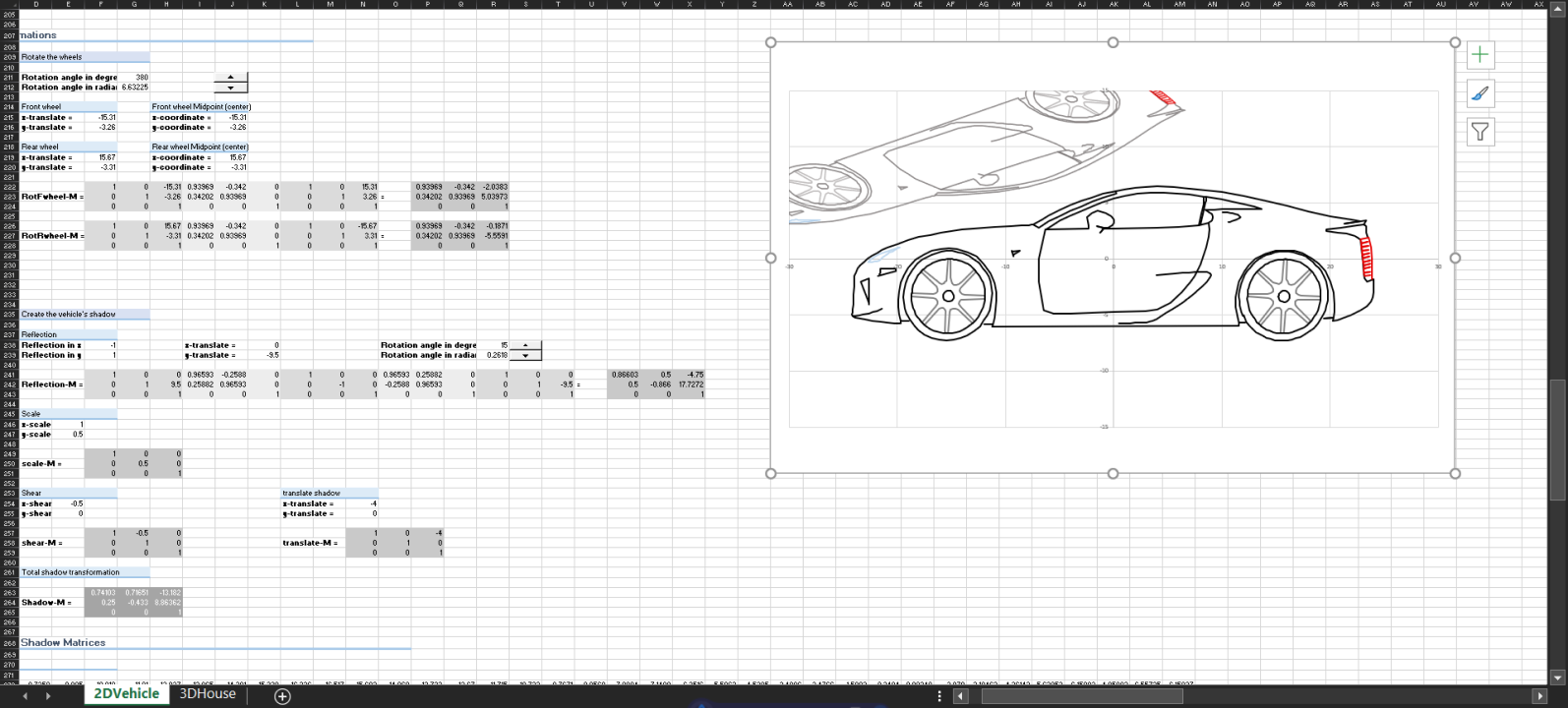Image resolution: width=1568 pixels, height=708 pixels.
Task: Decrease wheel rotation angle with spinner down
Action: point(230,88)
